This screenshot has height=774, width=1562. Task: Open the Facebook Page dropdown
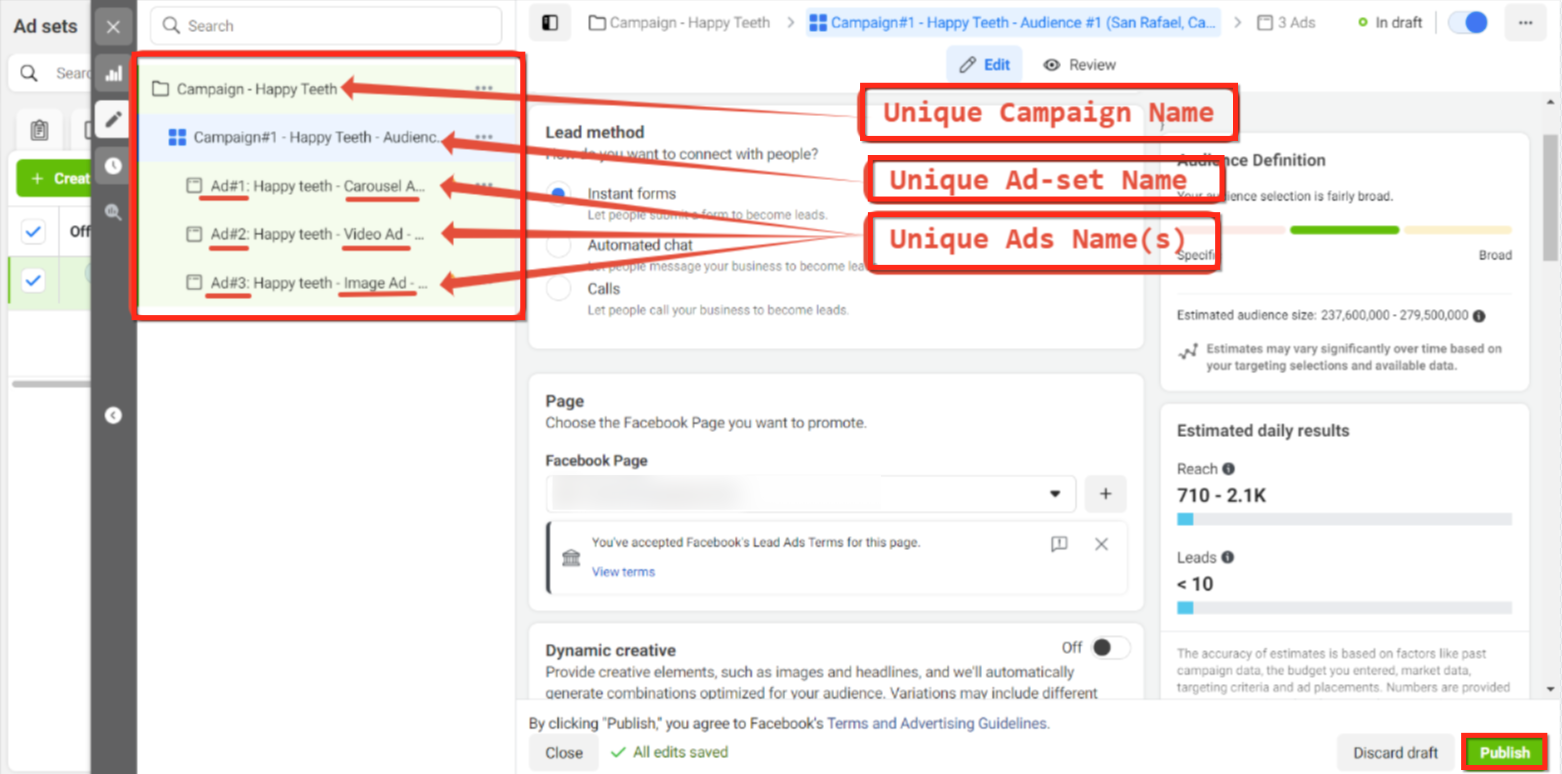(x=811, y=494)
